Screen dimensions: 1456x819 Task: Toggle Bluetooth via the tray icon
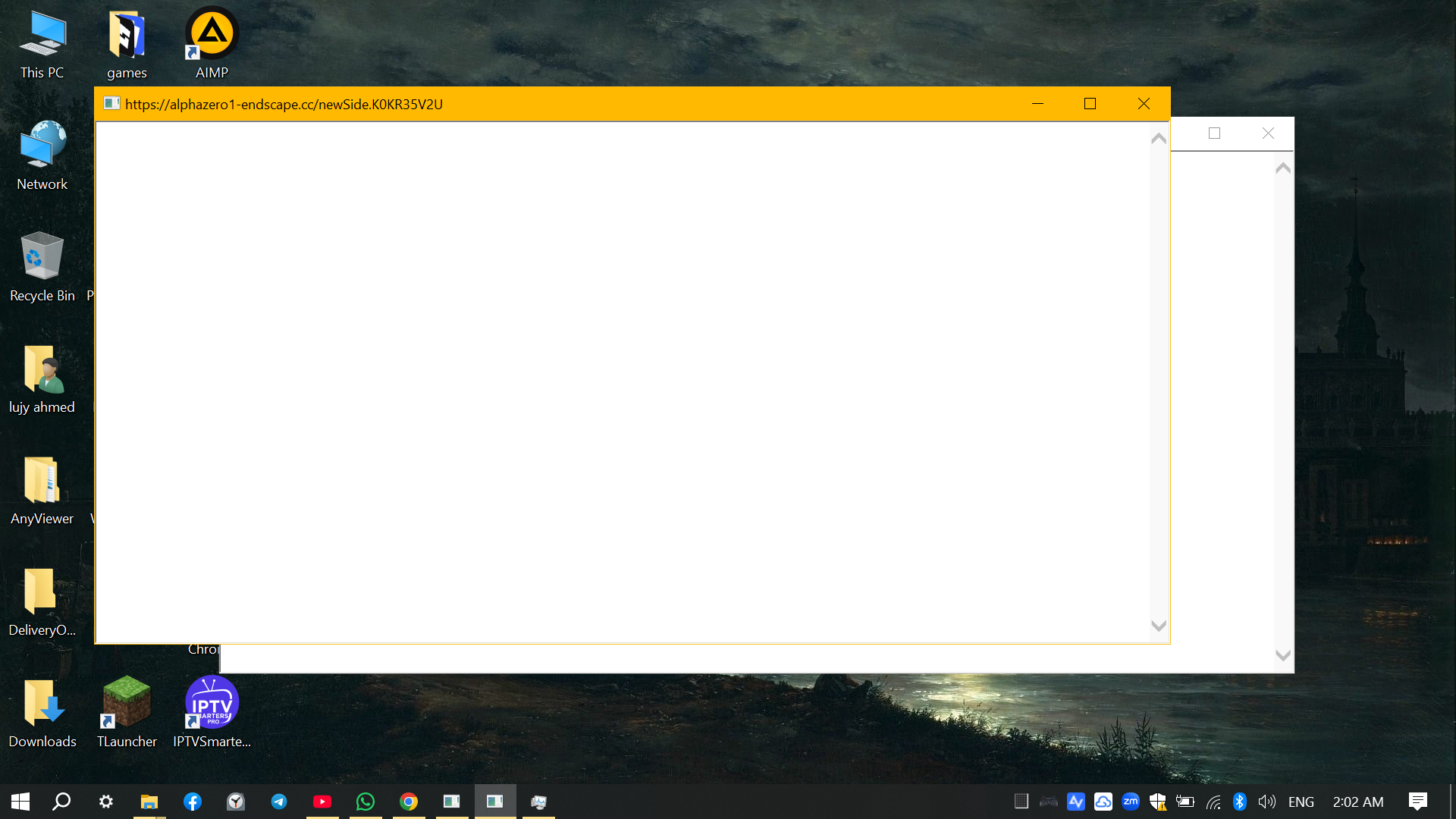pos(1241,802)
